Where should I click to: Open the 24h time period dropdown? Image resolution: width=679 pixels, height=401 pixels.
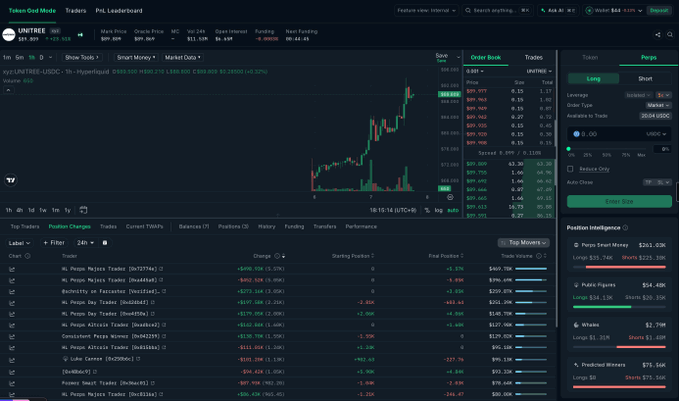85,243
